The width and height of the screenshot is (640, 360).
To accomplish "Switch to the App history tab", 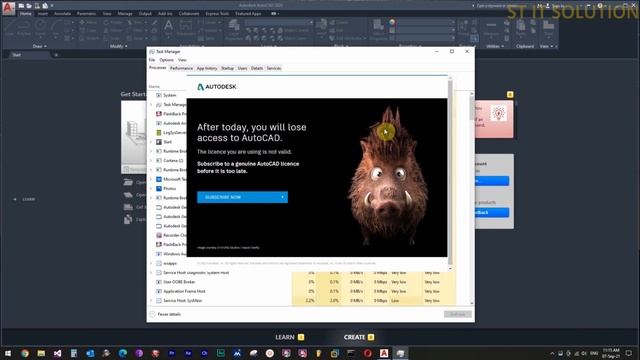I will [207, 68].
